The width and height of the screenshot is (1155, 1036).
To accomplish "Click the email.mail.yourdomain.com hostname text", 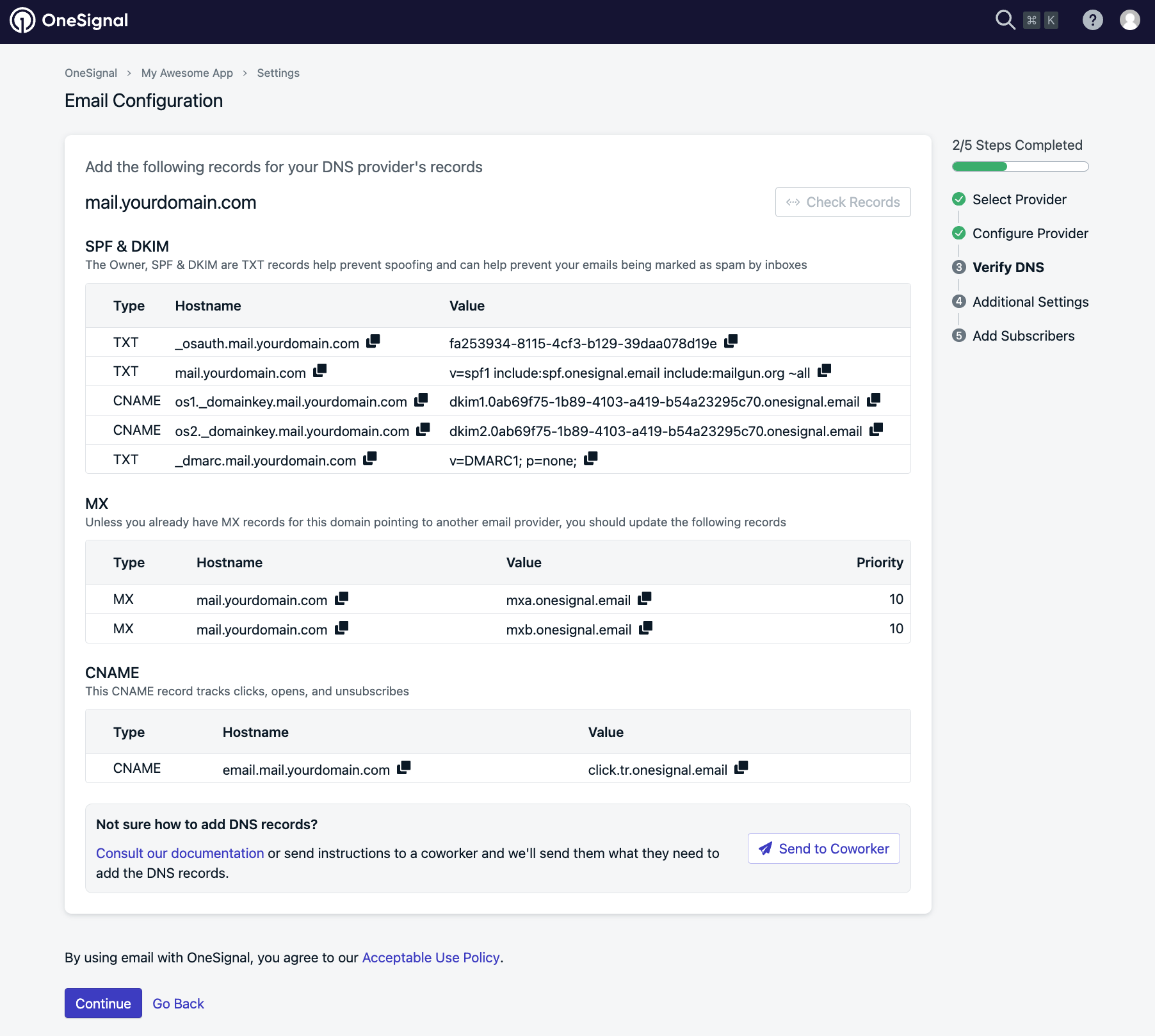I will pyautogui.click(x=306, y=770).
